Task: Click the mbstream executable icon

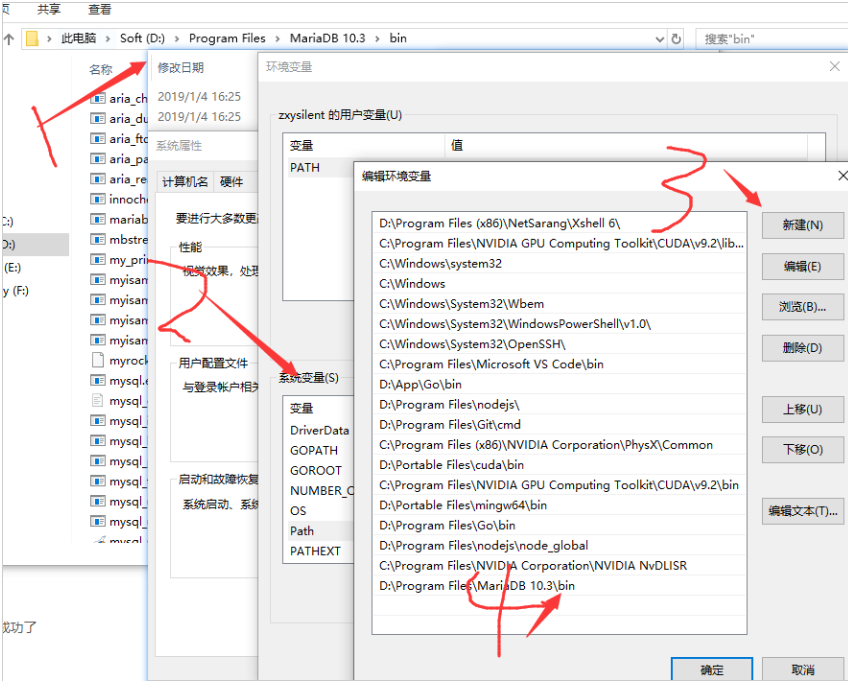Action: (98, 240)
